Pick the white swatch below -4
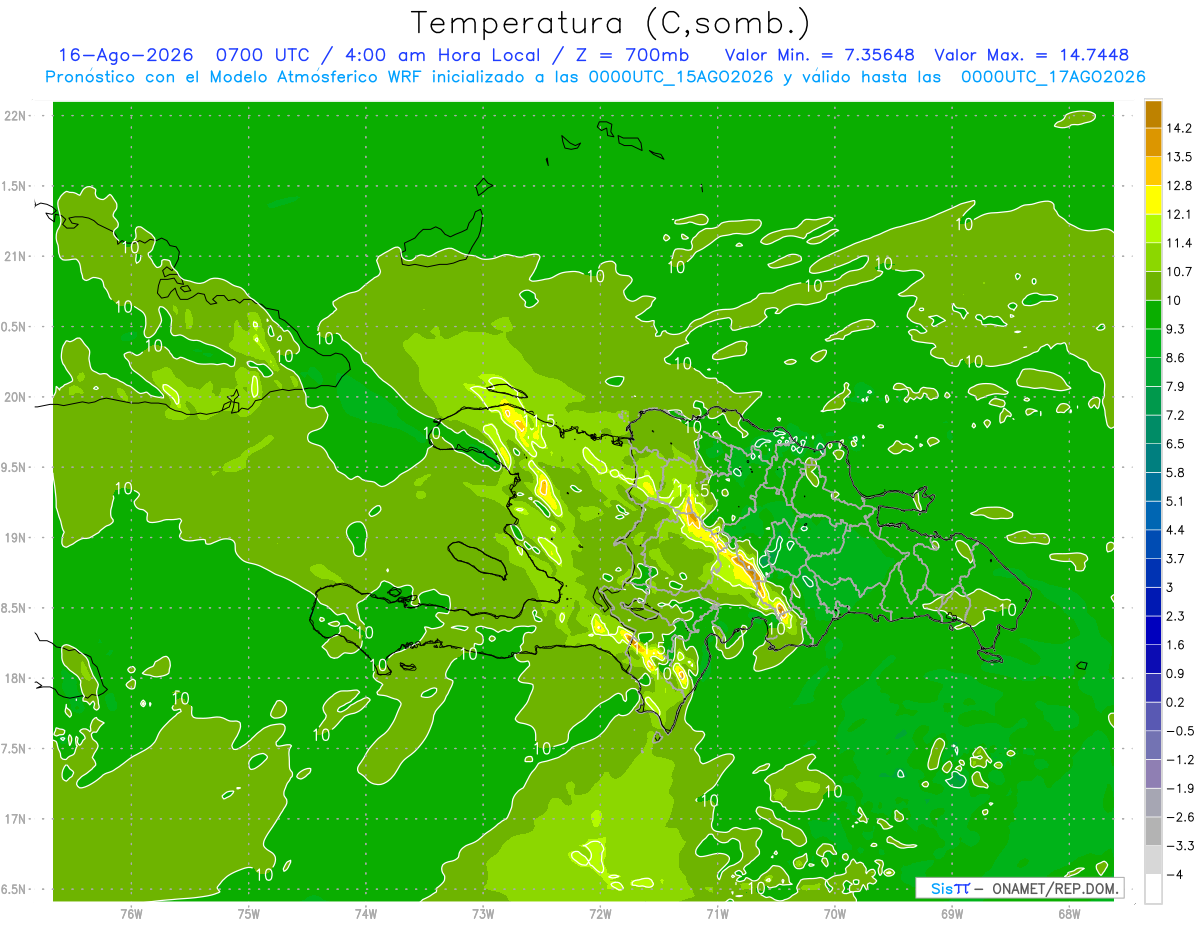 pyautogui.click(x=1153, y=889)
